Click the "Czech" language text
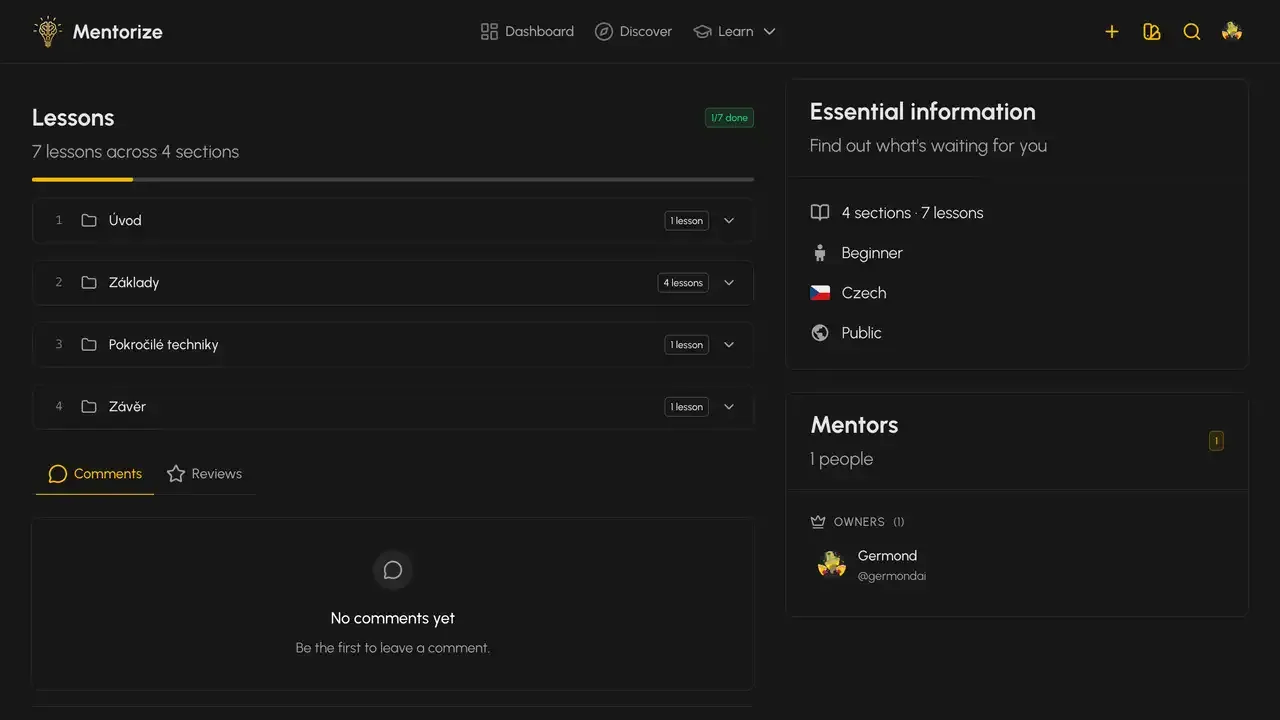This screenshot has width=1280, height=720. 864,292
